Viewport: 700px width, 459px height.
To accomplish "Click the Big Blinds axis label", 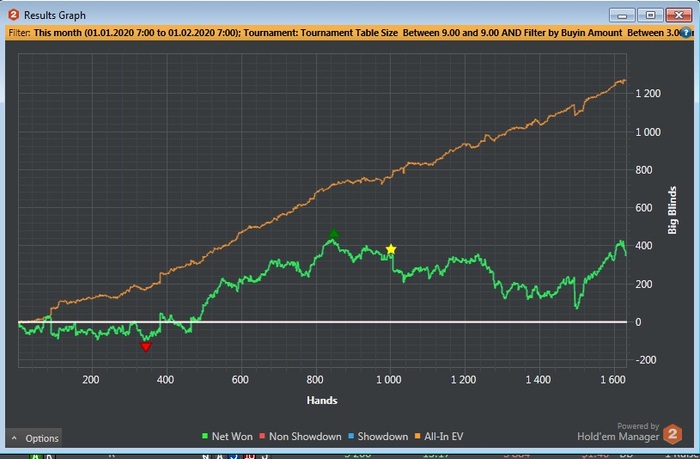I will pyautogui.click(x=672, y=210).
